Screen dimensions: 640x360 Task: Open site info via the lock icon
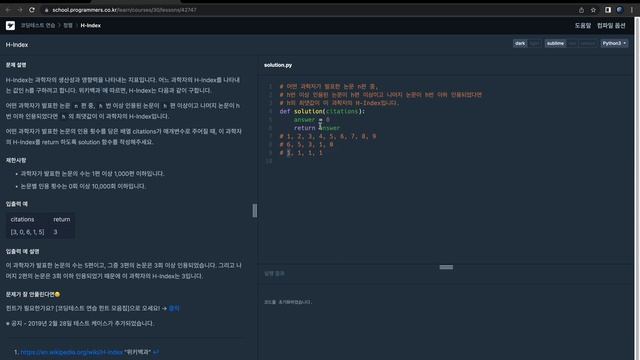click(47, 10)
